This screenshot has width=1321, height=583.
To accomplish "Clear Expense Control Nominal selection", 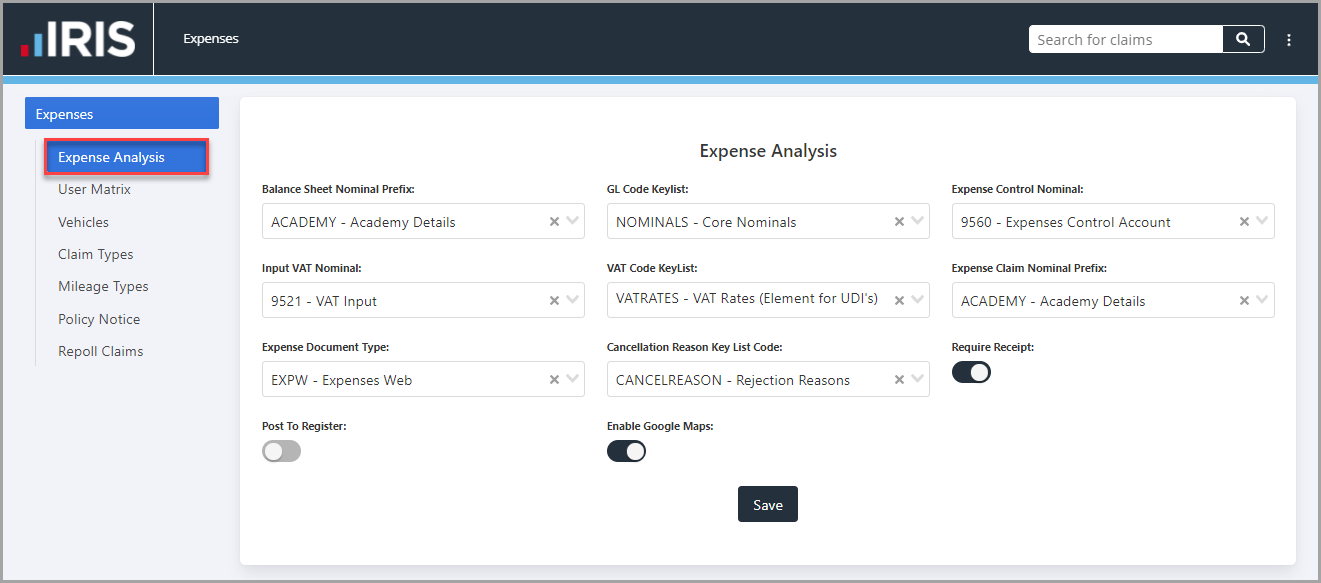I will pyautogui.click(x=1244, y=222).
